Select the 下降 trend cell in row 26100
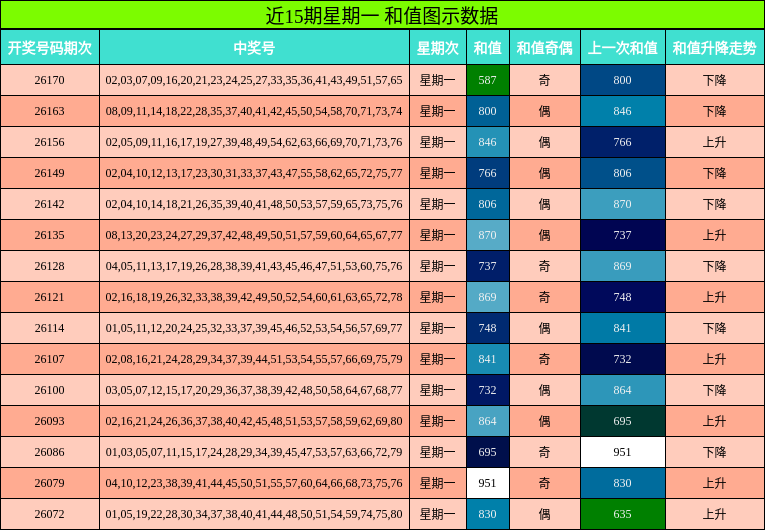Image resolution: width=765 pixels, height=530 pixels. pyautogui.click(x=715, y=390)
